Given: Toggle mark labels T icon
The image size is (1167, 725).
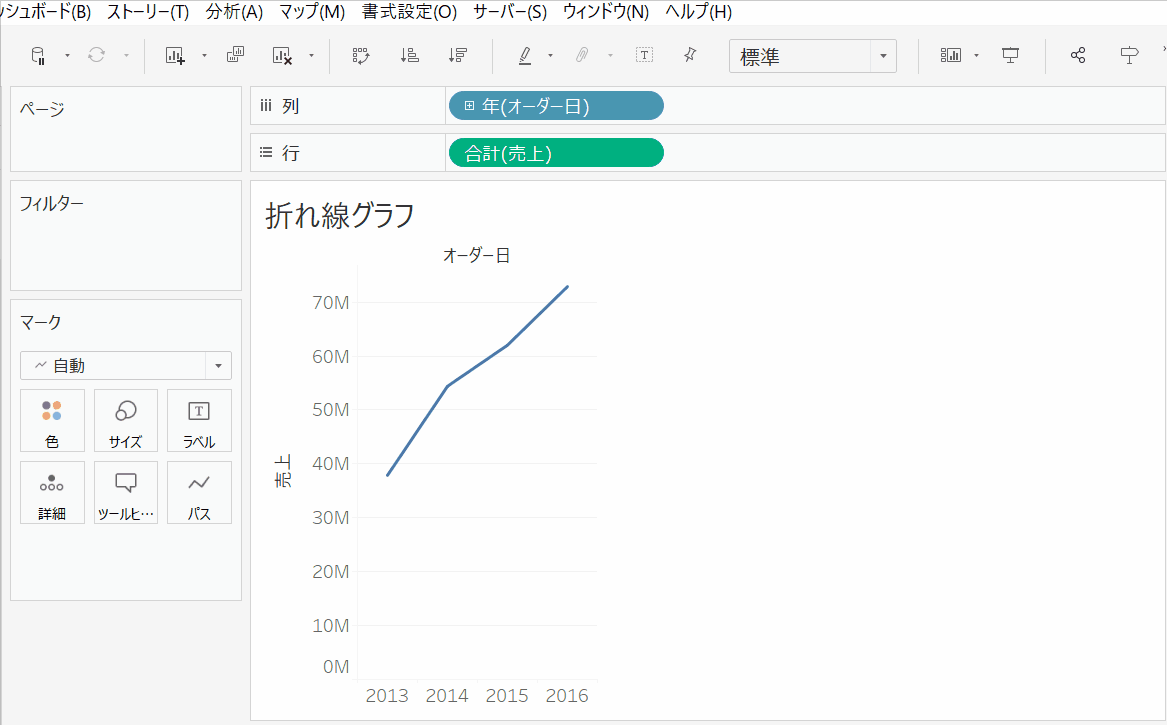Looking at the screenshot, I should 645,55.
